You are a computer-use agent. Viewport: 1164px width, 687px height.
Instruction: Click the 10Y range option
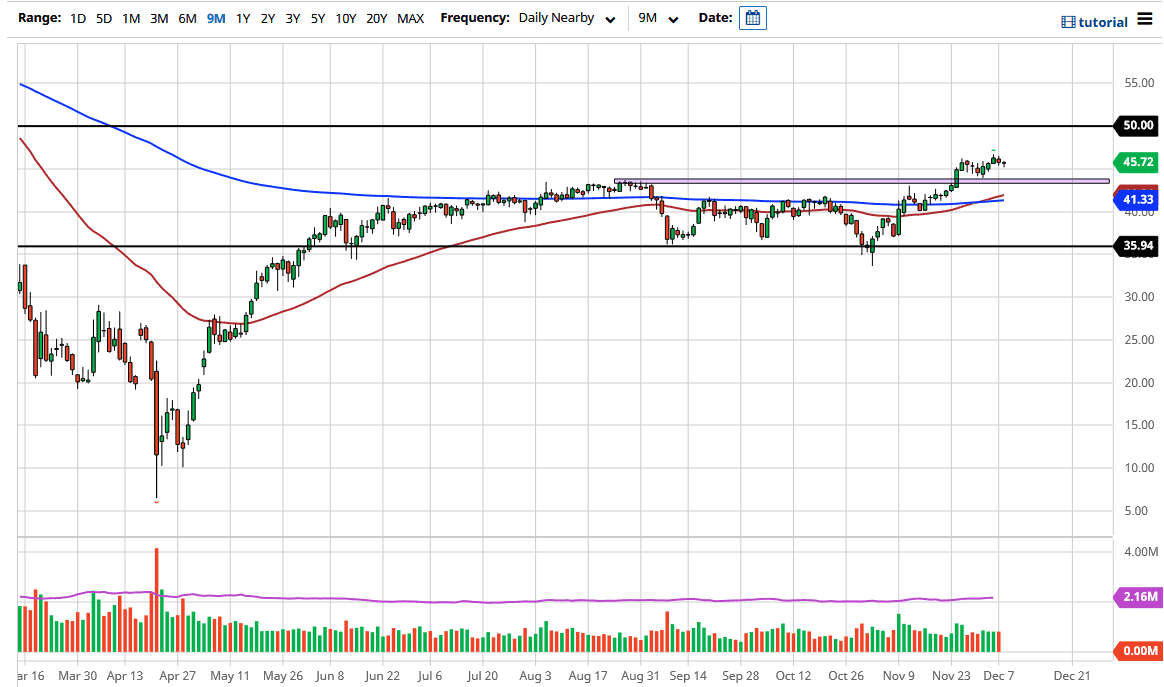tap(345, 18)
